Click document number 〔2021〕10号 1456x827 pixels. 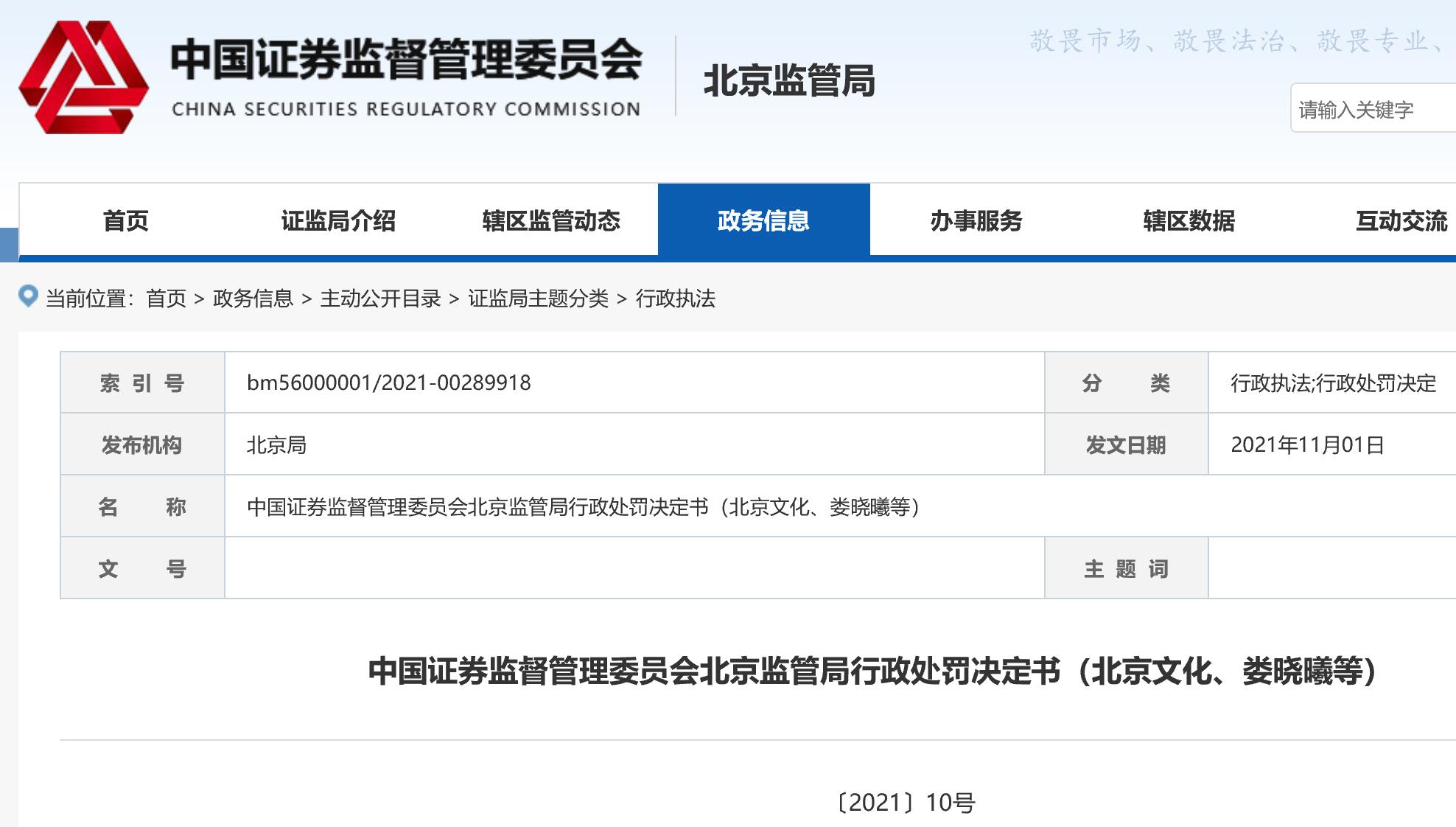(x=906, y=802)
